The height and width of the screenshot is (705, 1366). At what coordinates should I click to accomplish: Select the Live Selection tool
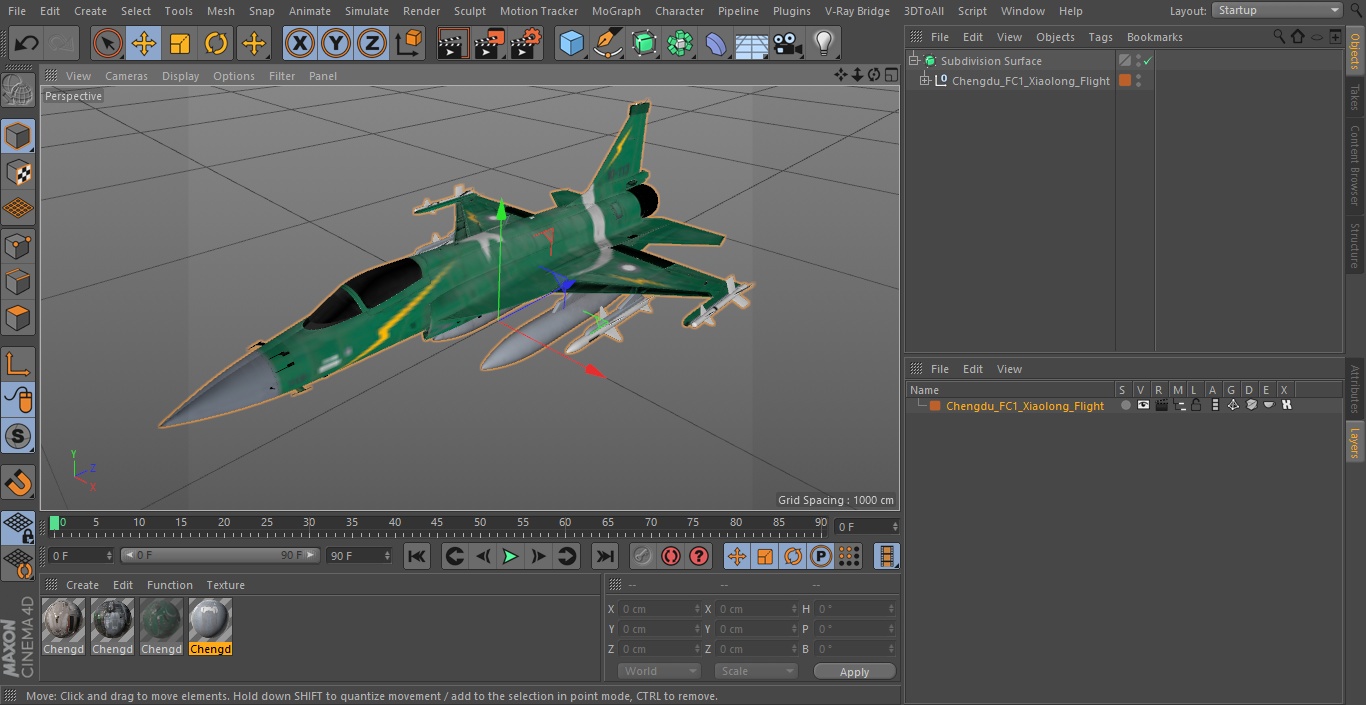108,43
